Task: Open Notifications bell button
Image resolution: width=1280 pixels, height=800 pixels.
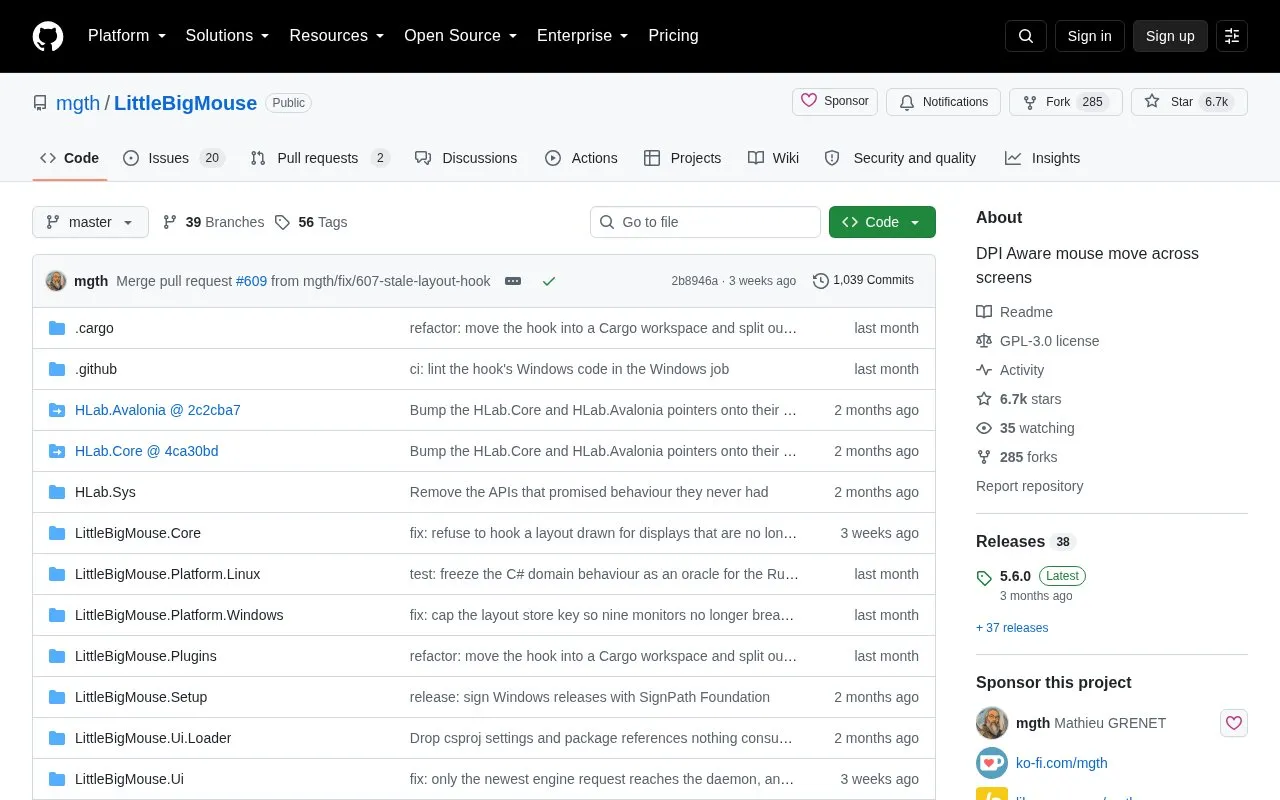Action: click(x=943, y=102)
